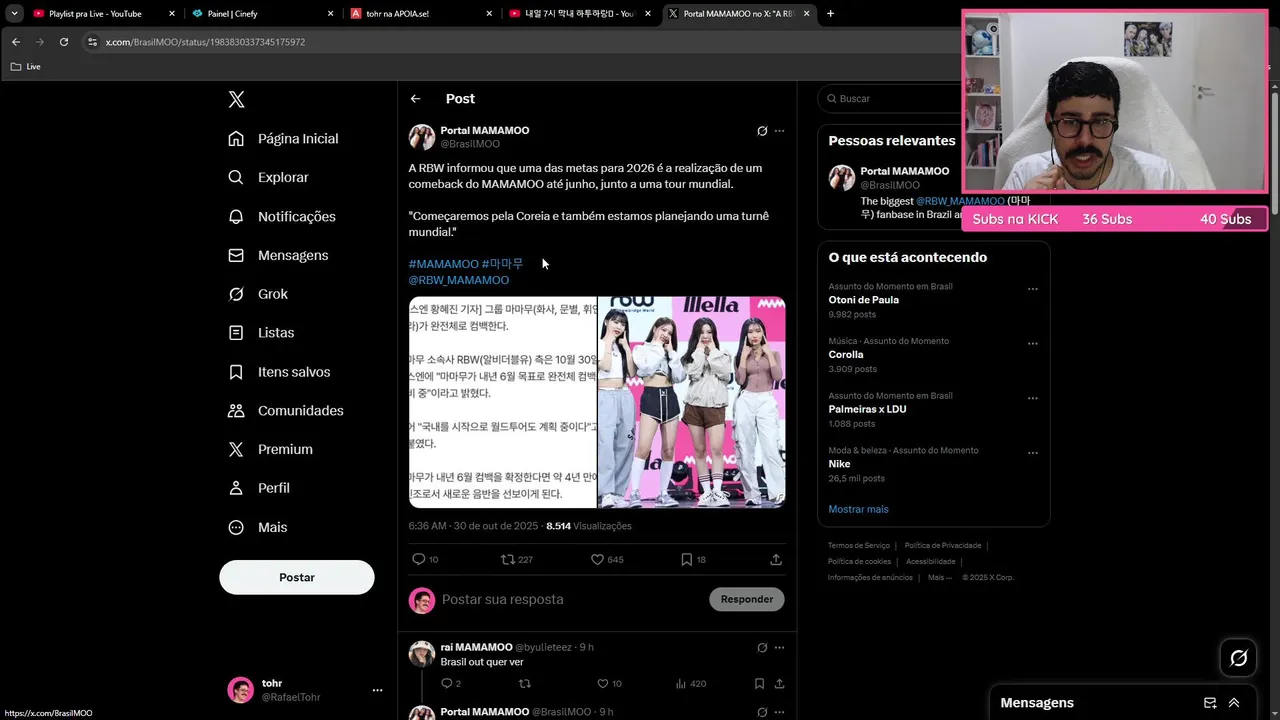Open Mais options in sidebar

257,527
